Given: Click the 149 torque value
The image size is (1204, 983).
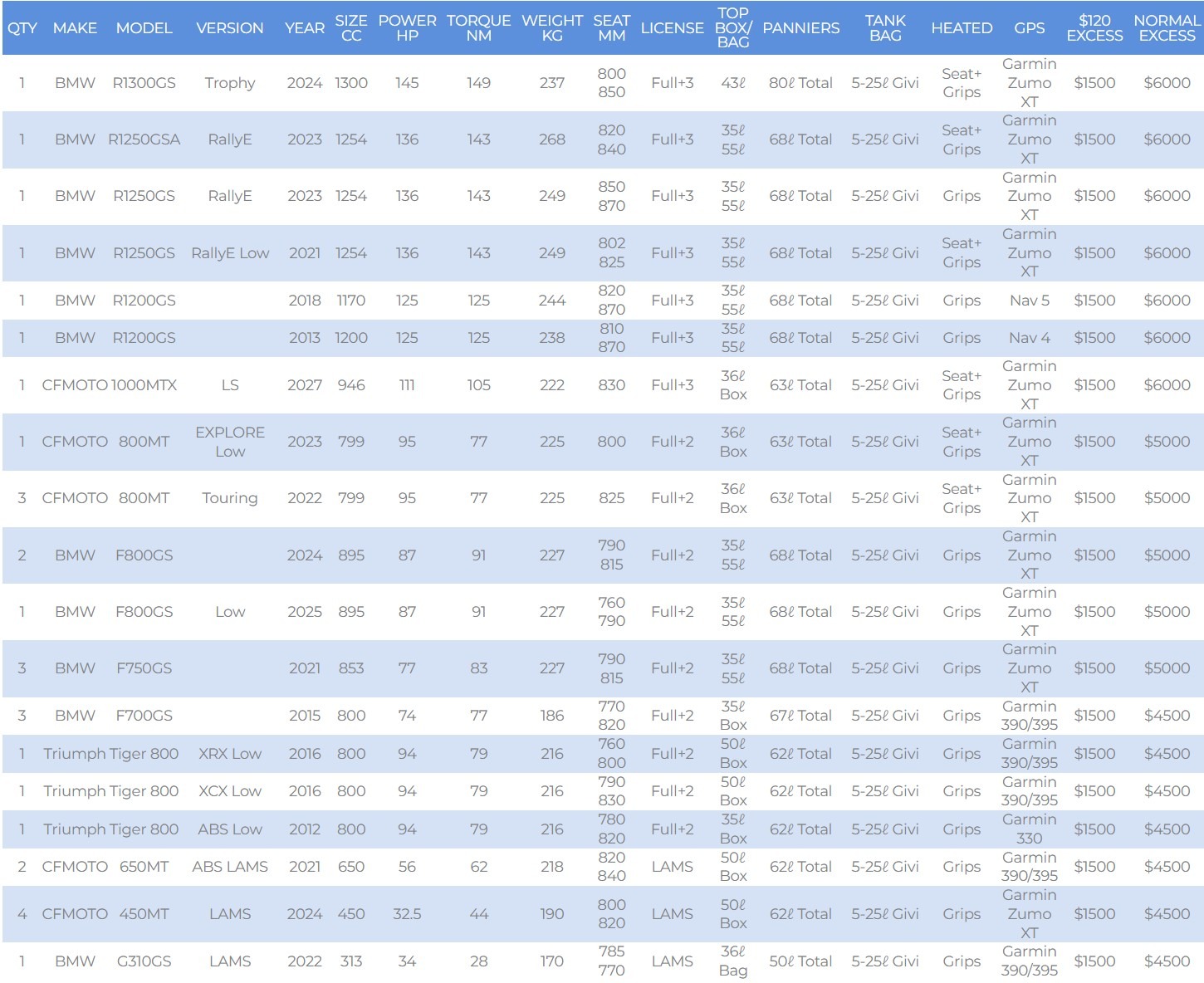Looking at the screenshot, I should tap(479, 83).
